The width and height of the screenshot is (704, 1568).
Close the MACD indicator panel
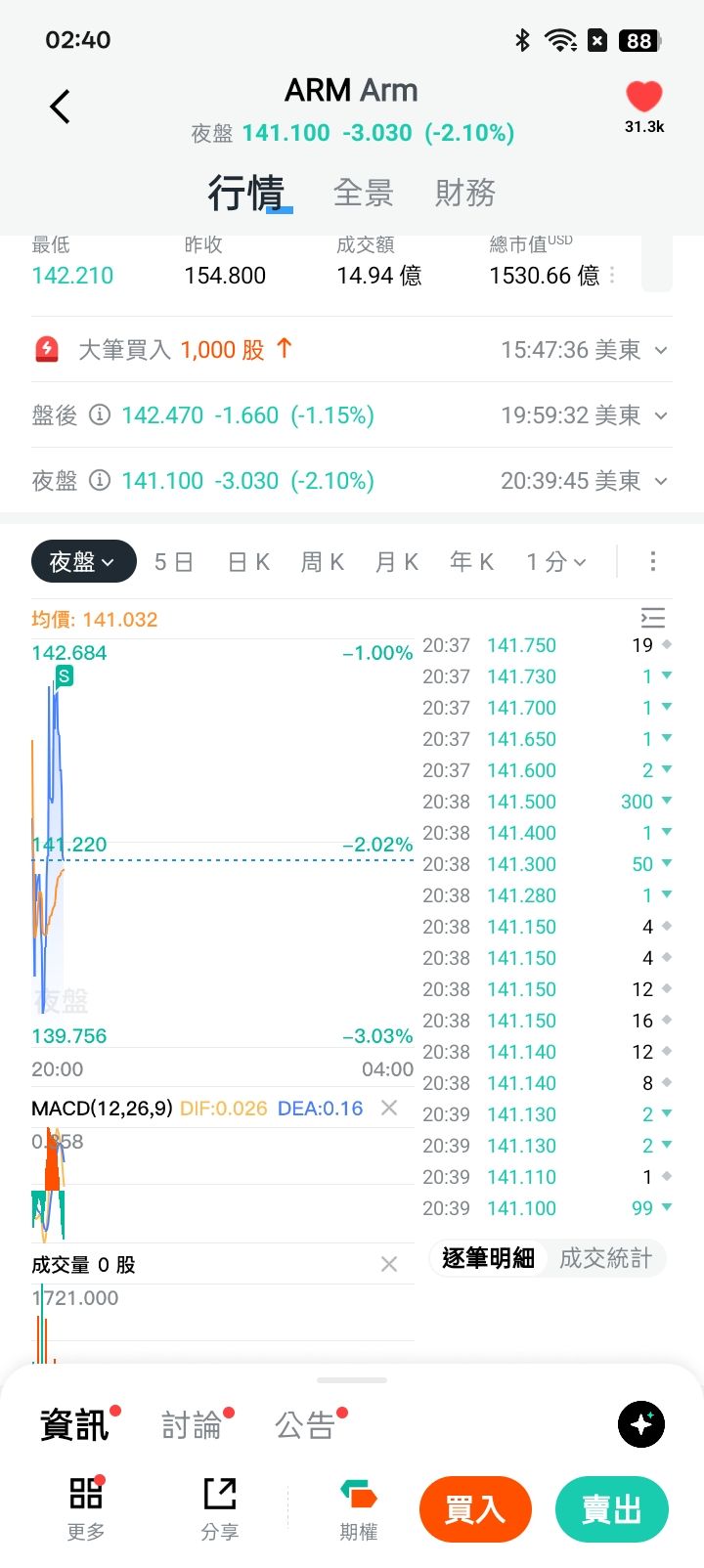389,1108
